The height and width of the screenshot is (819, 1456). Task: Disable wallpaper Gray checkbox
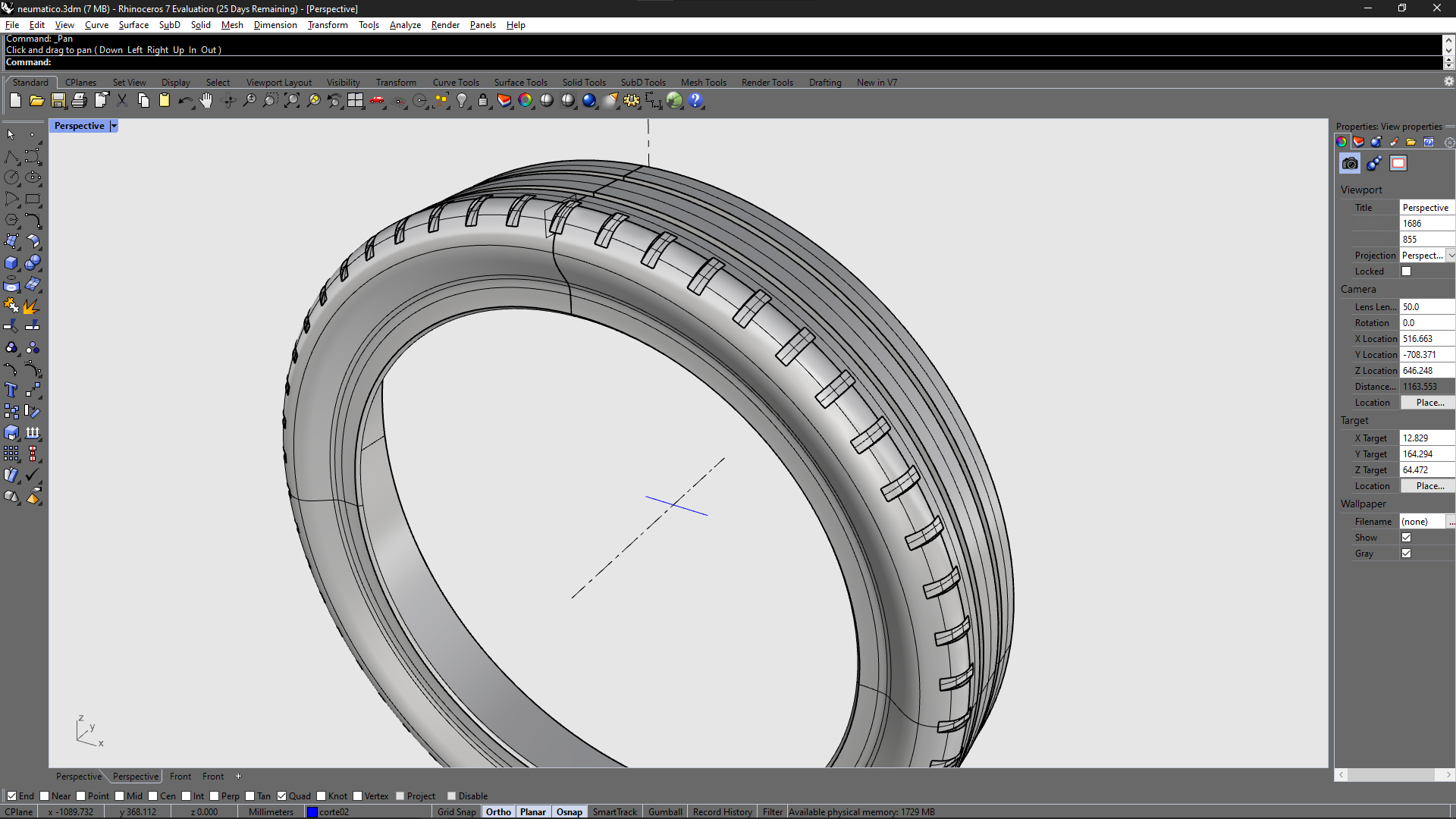click(x=1406, y=554)
